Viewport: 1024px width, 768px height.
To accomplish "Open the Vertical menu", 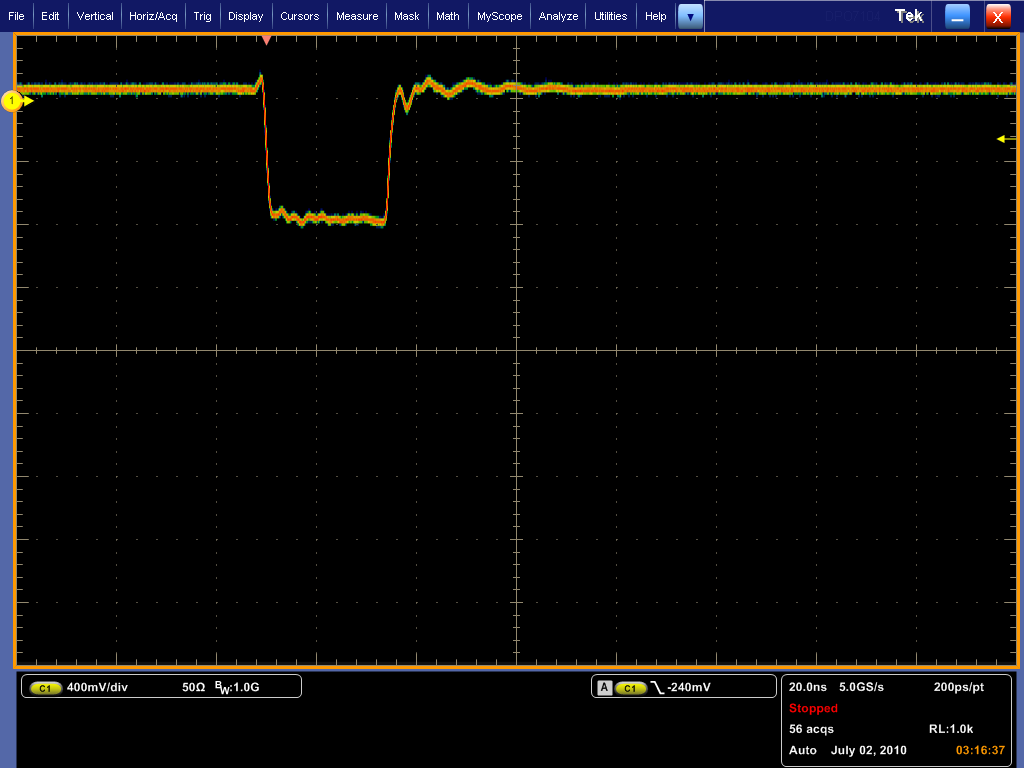I will (x=95, y=16).
